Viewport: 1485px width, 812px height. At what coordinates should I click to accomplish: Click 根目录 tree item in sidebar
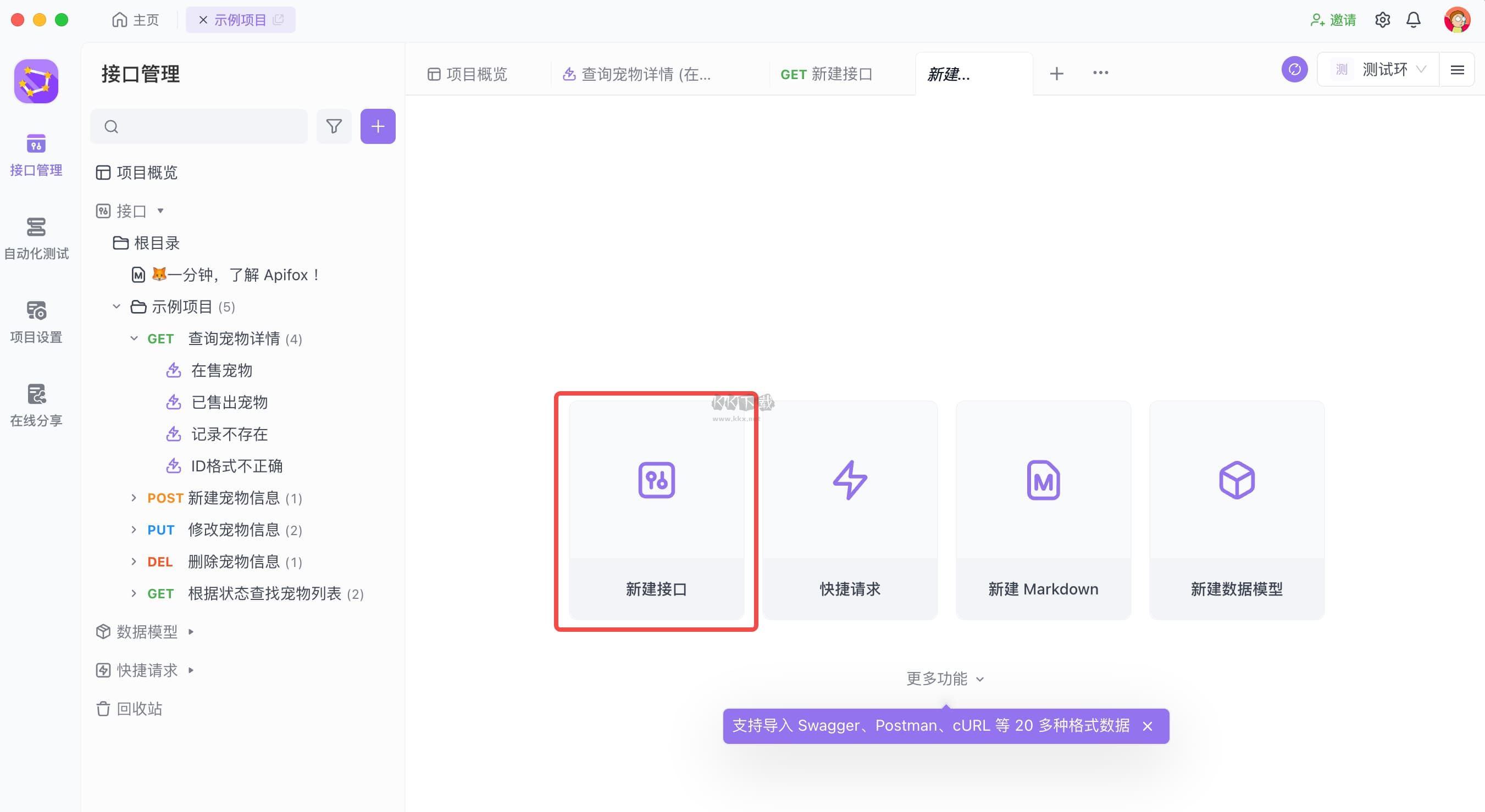[x=155, y=242]
